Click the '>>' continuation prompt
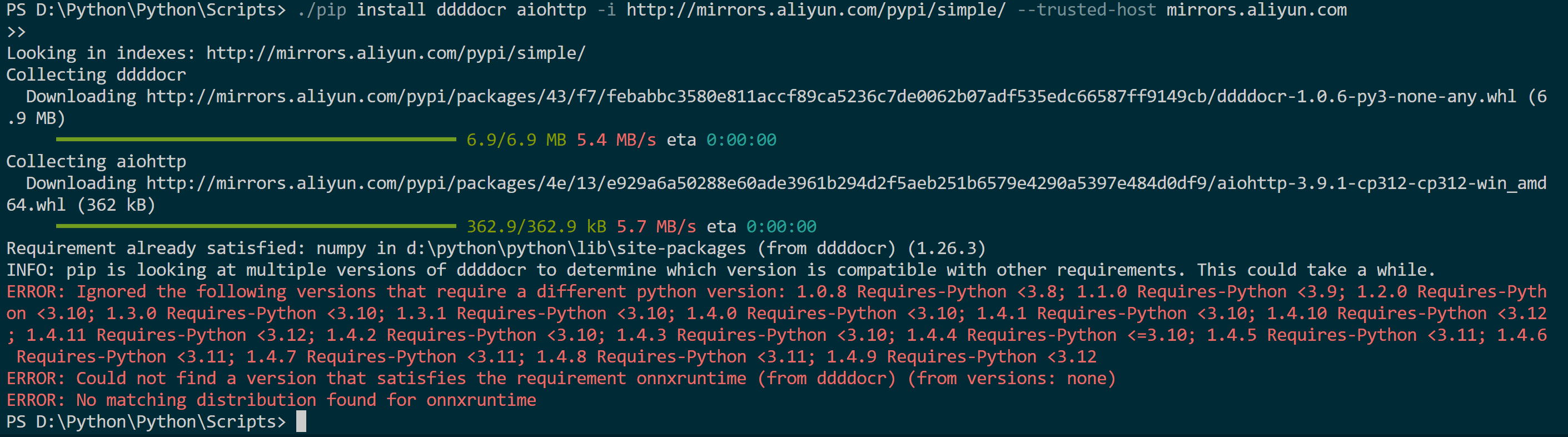 (17, 32)
